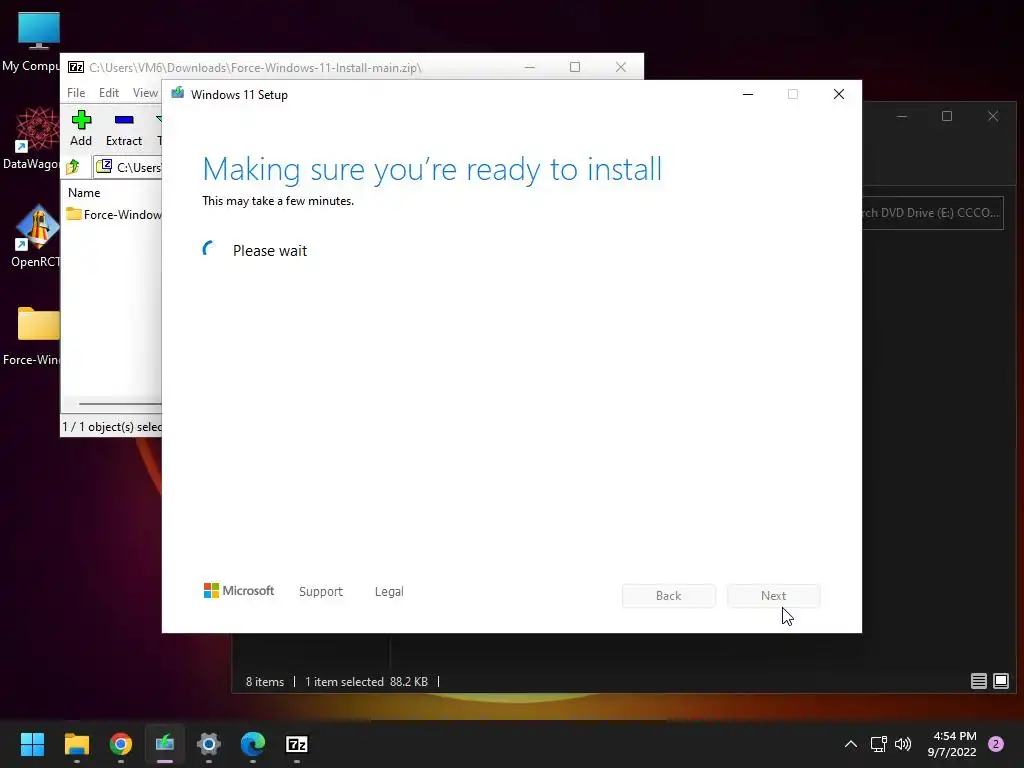This screenshot has width=1024, height=768.
Task: Click the 7-Zip address path field
Action: 128,167
